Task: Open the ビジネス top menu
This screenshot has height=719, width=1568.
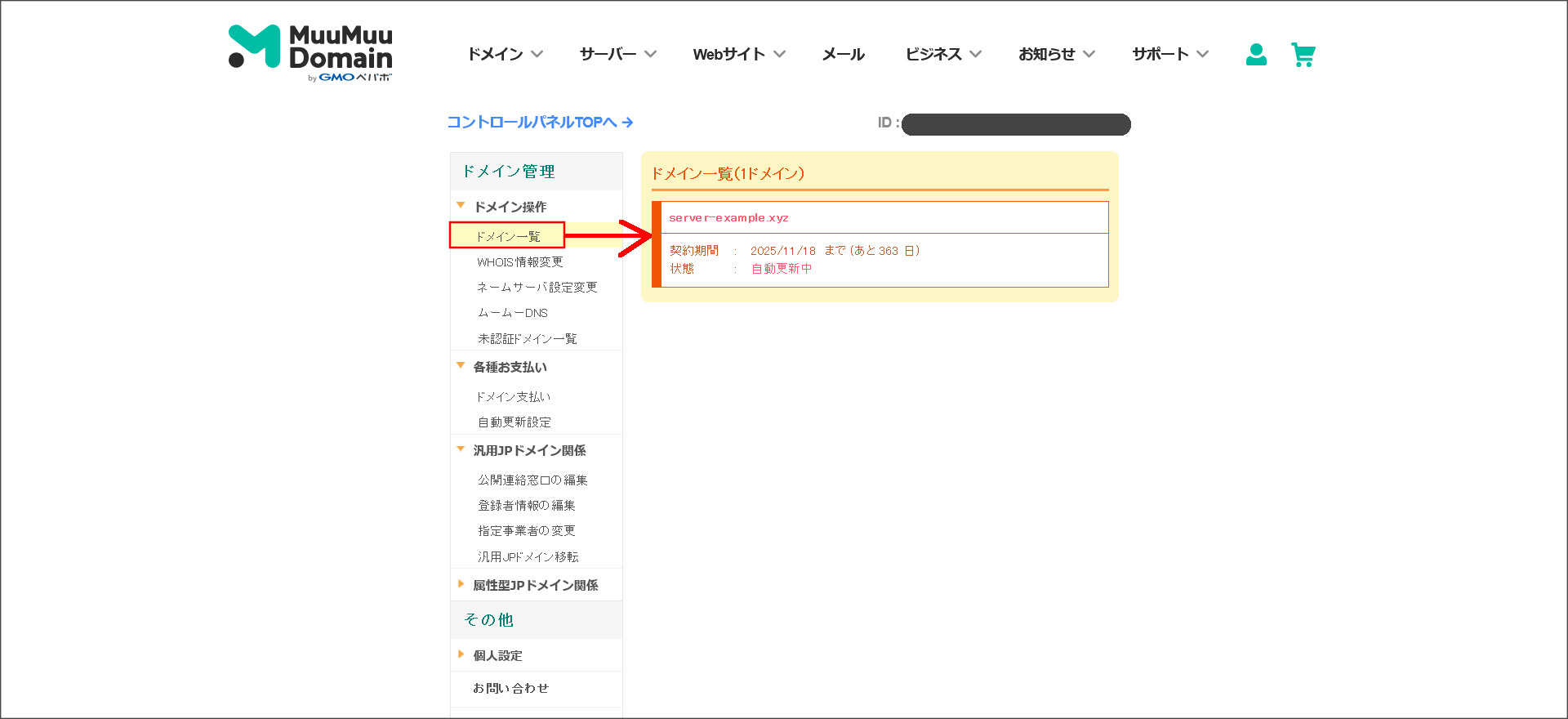Action: (x=943, y=54)
